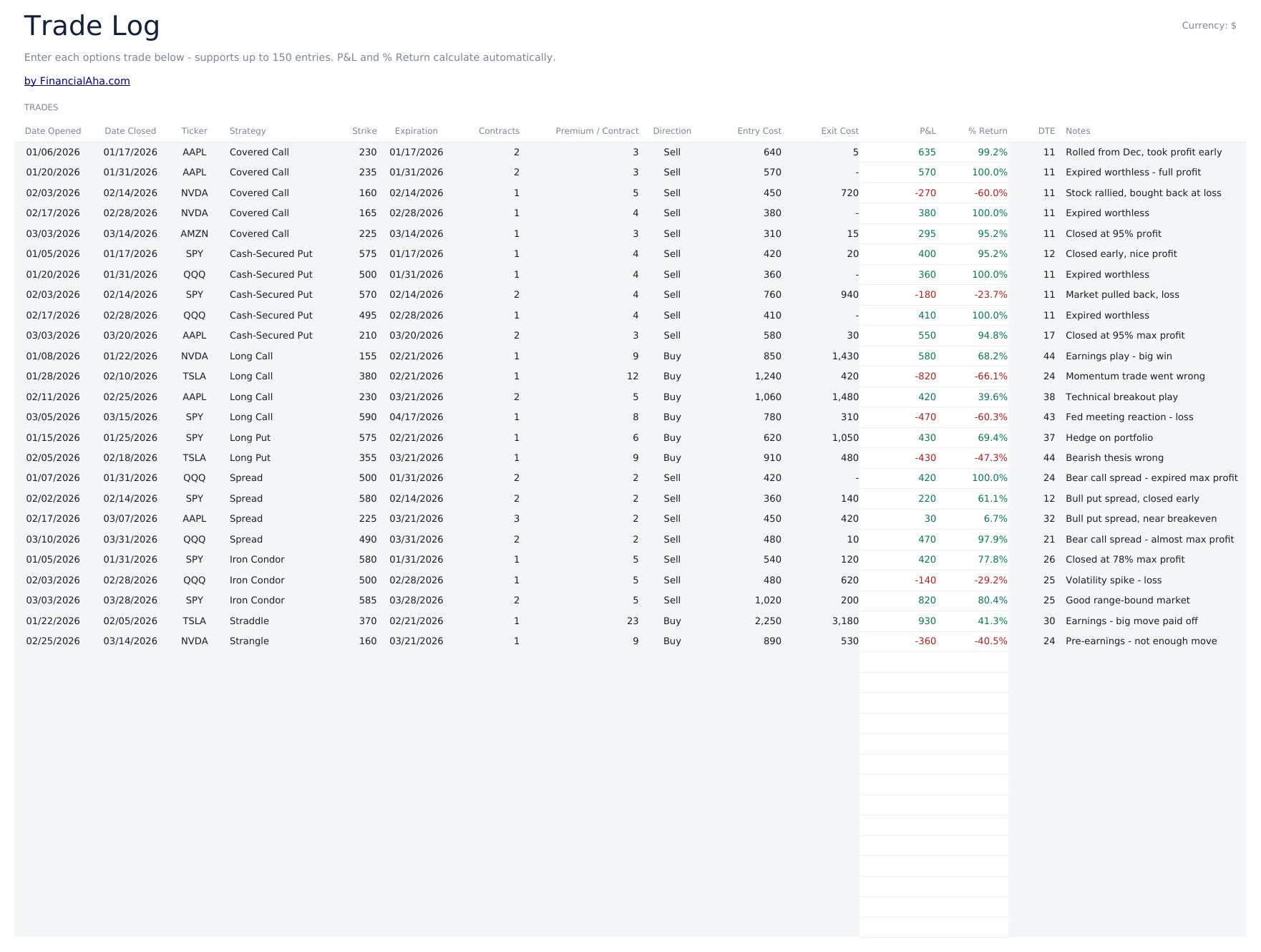Viewport: 1261px width, 952px height.
Task: Click the premium cell showing 12
Action: pos(633,377)
